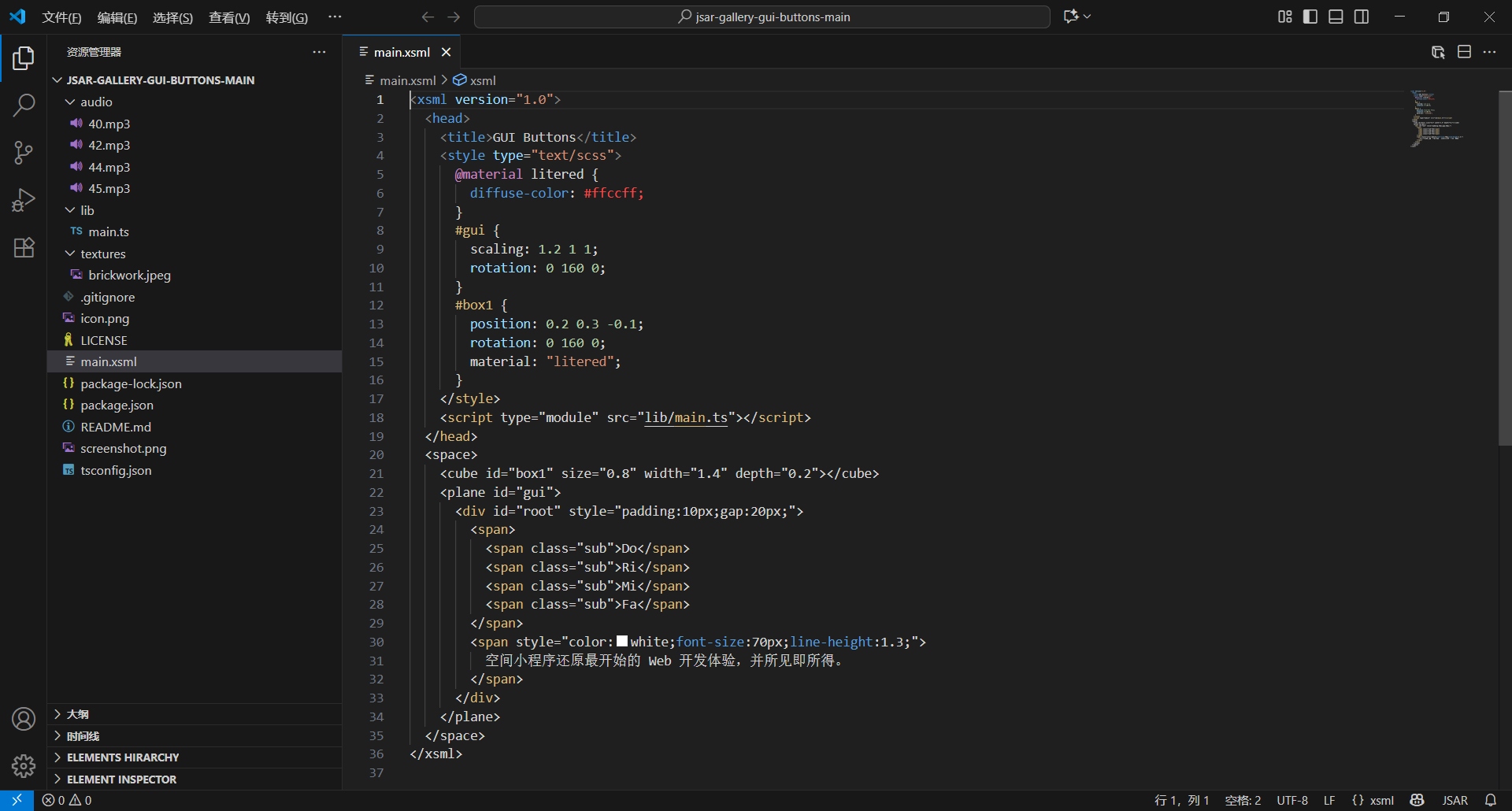Open the 文件(F) menu

tap(61, 17)
